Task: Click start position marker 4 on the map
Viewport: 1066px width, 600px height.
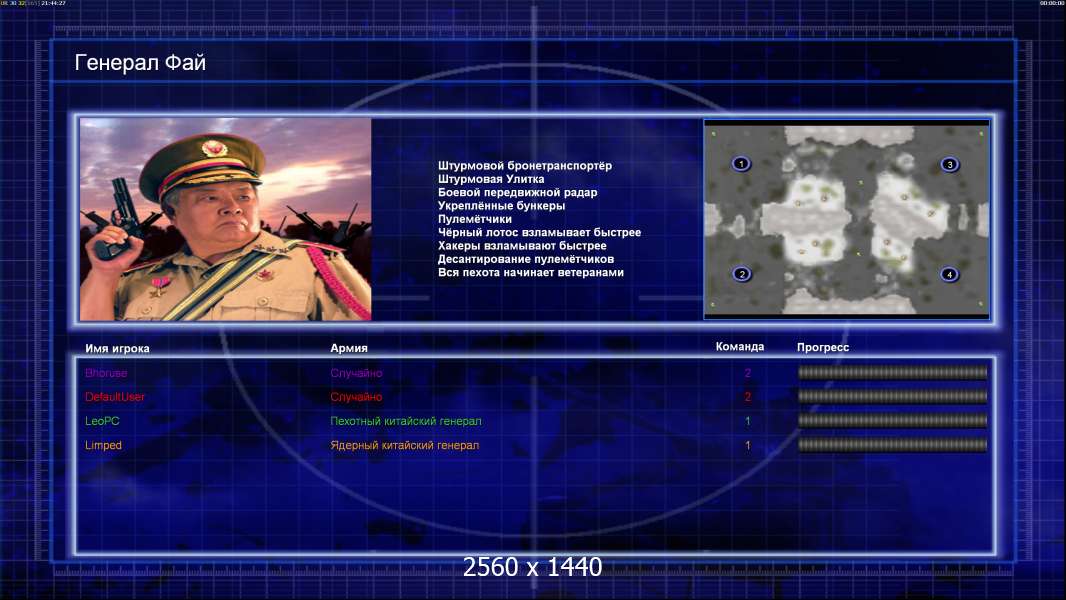Action: click(949, 275)
